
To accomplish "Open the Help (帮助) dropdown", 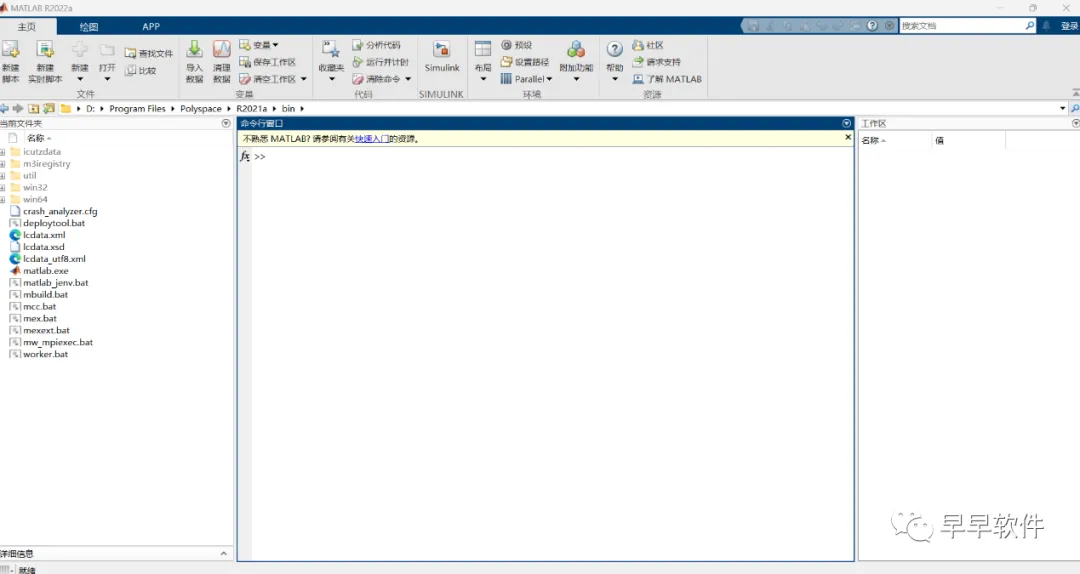I will coord(614,79).
